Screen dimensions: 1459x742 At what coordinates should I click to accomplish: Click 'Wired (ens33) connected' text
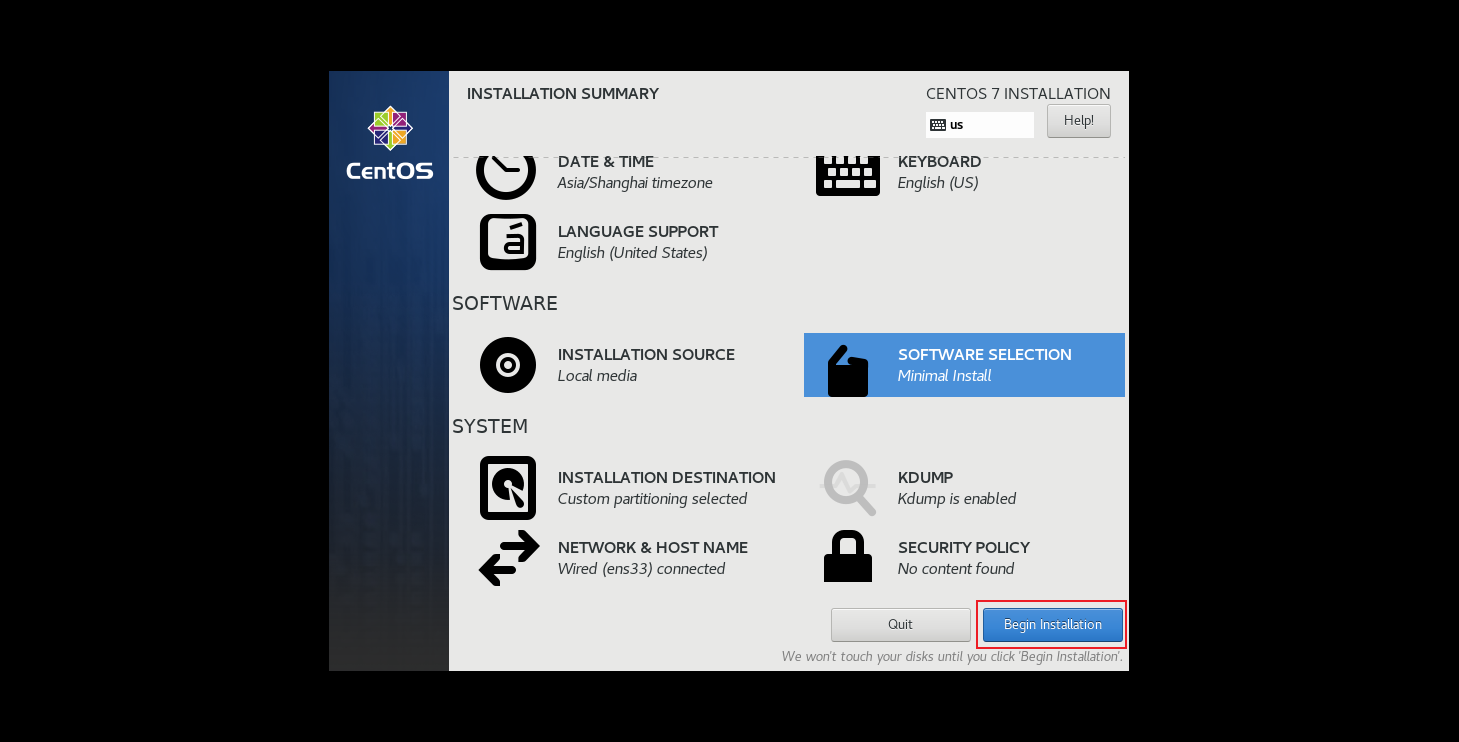pyautogui.click(x=642, y=569)
